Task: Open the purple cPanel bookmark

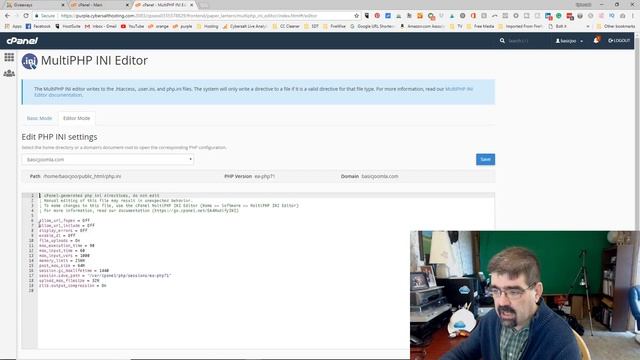Action: [x=182, y=26]
